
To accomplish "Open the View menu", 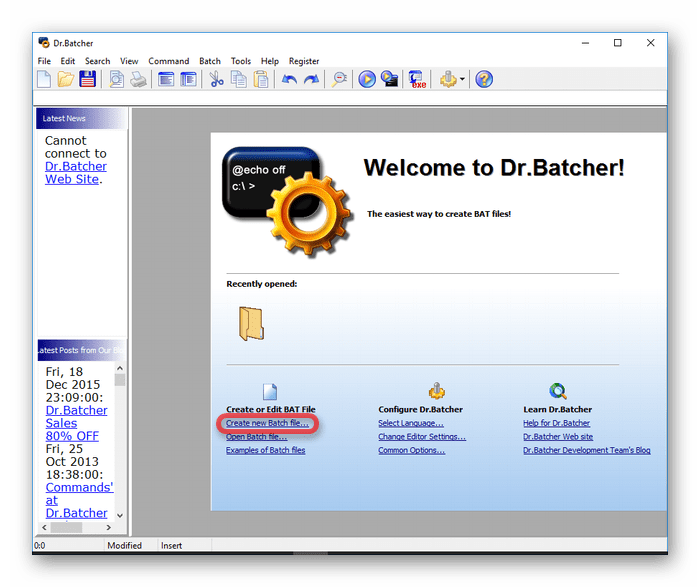I will pos(129,61).
